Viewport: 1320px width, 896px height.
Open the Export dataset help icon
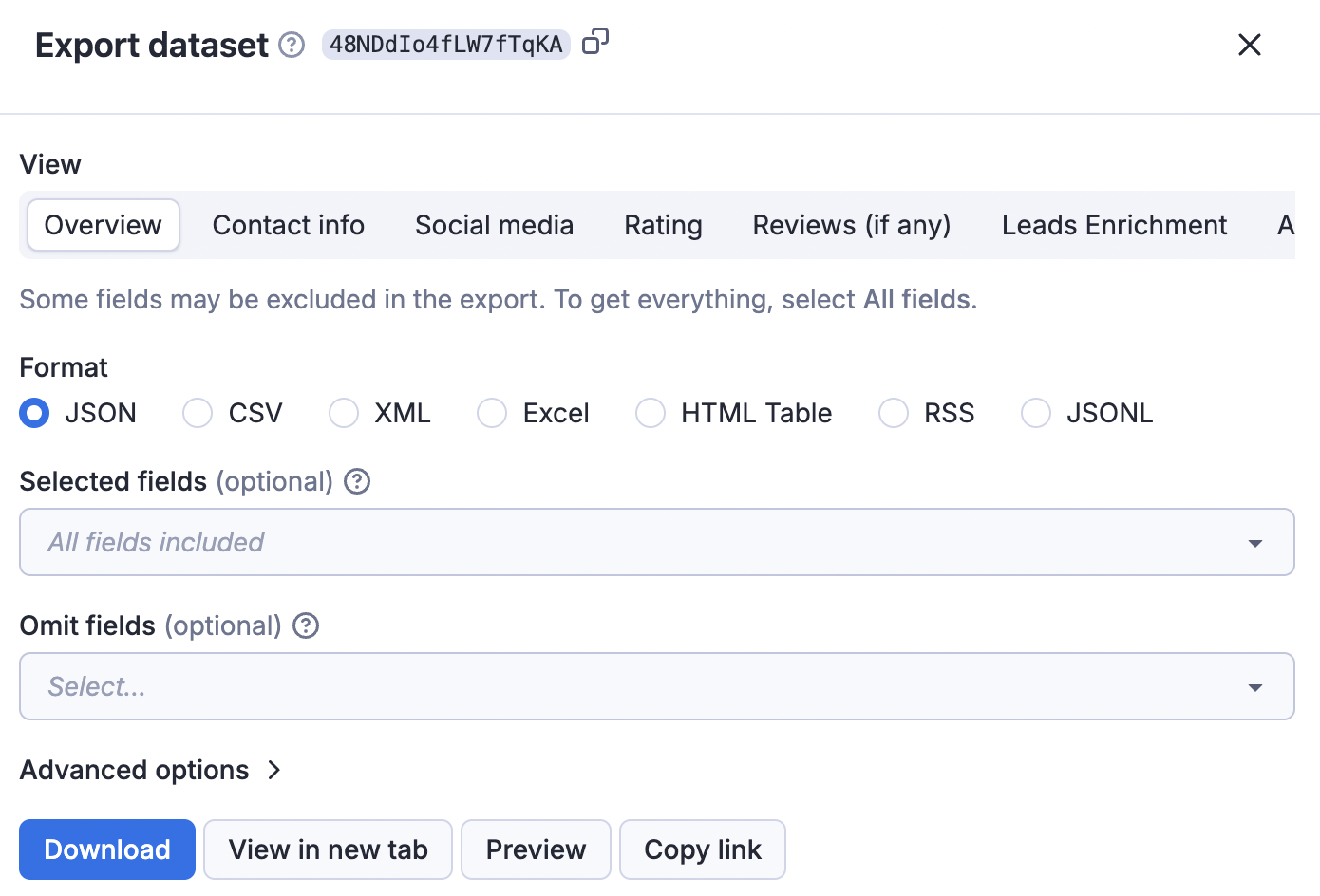coord(292,45)
